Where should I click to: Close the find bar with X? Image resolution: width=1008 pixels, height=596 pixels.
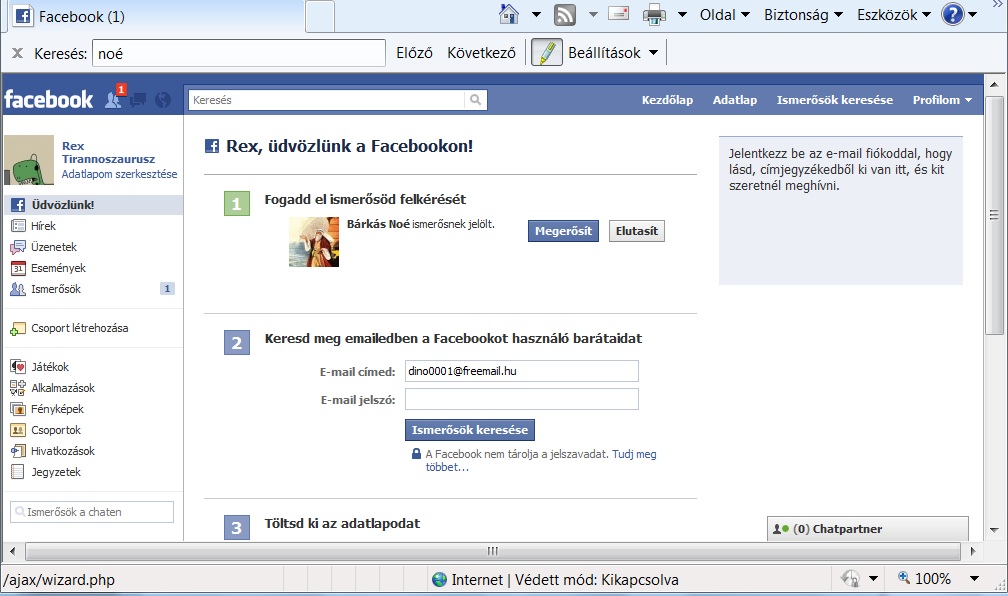(18, 53)
